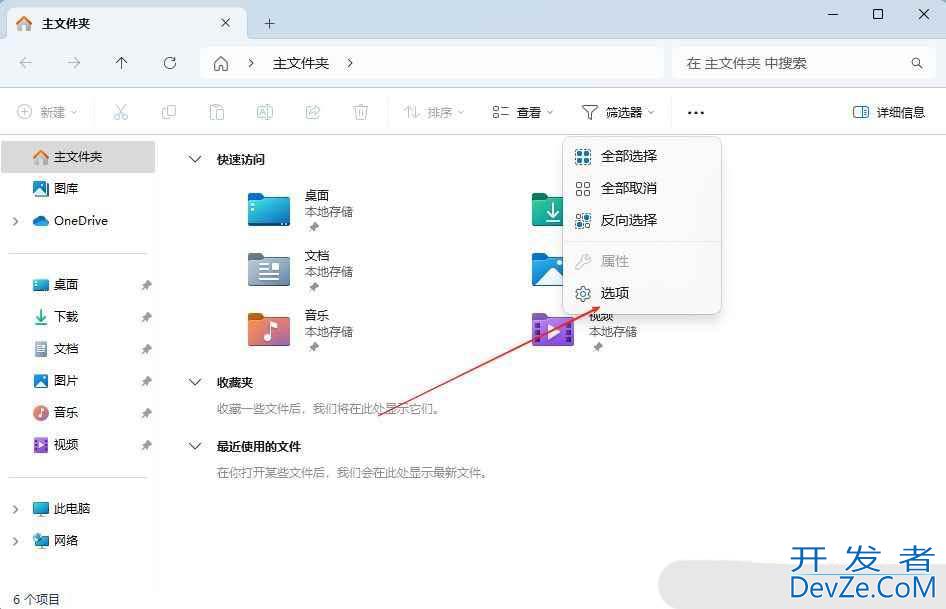Click the Delete trash icon
946x609 pixels.
coord(361,112)
